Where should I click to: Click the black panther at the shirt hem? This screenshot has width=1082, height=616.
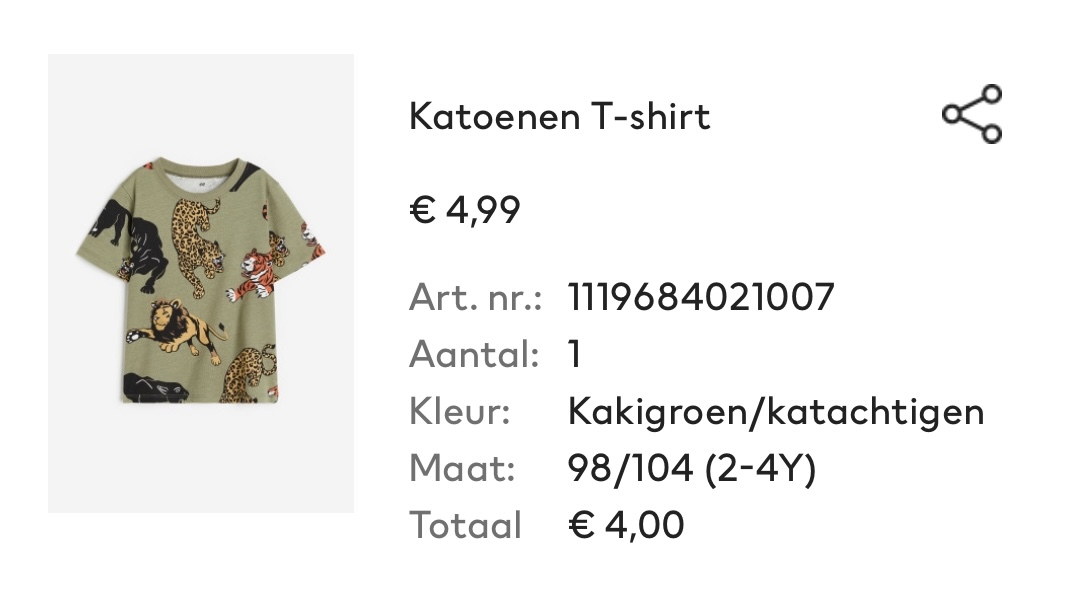[x=155, y=388]
